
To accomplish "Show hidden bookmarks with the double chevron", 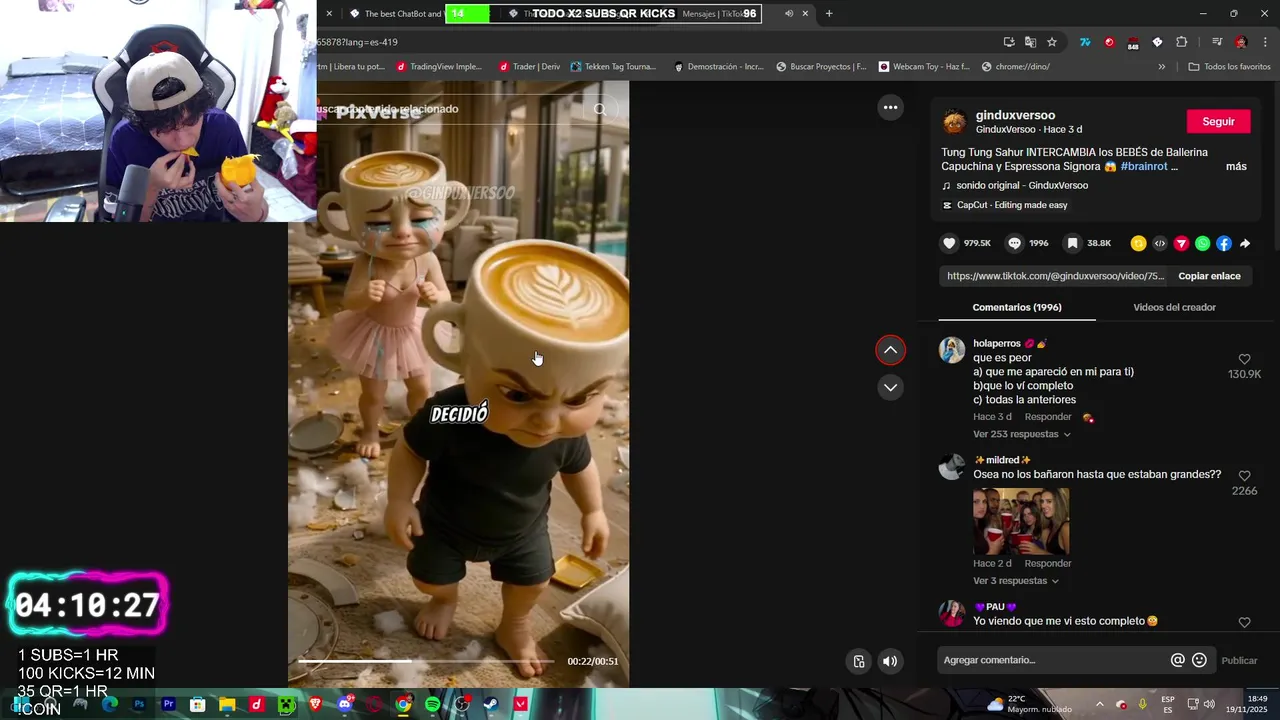I will tap(1161, 67).
